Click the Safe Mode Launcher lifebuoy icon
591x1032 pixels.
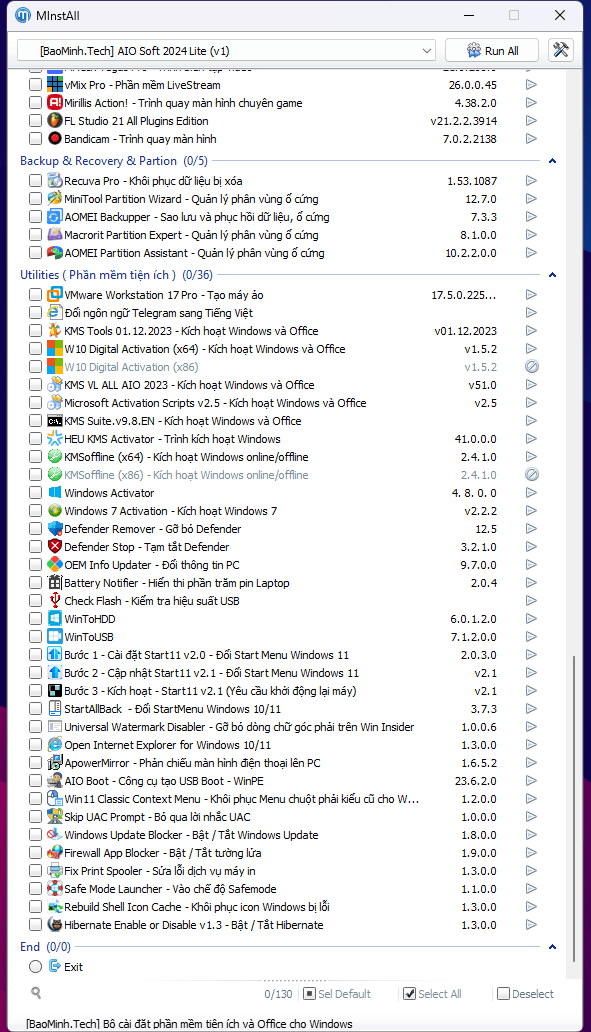tap(55, 889)
